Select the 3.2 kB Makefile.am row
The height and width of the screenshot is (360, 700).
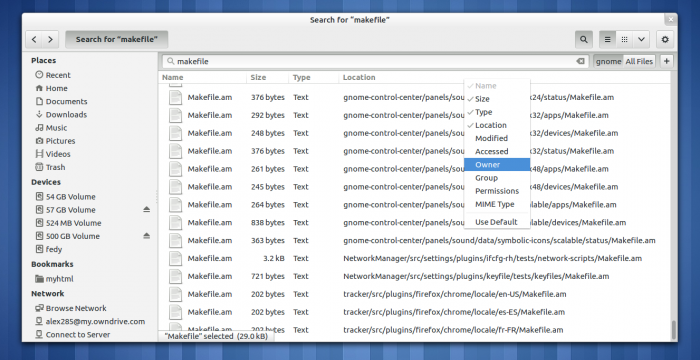click(x=414, y=258)
